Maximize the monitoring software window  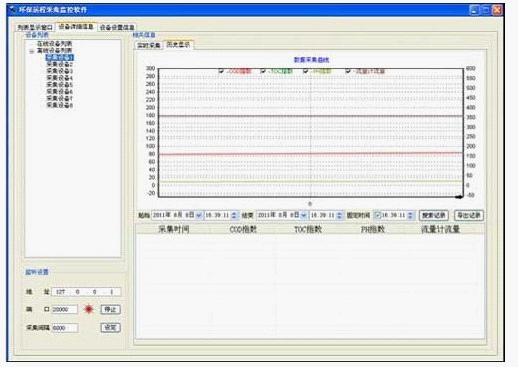pos(486,10)
